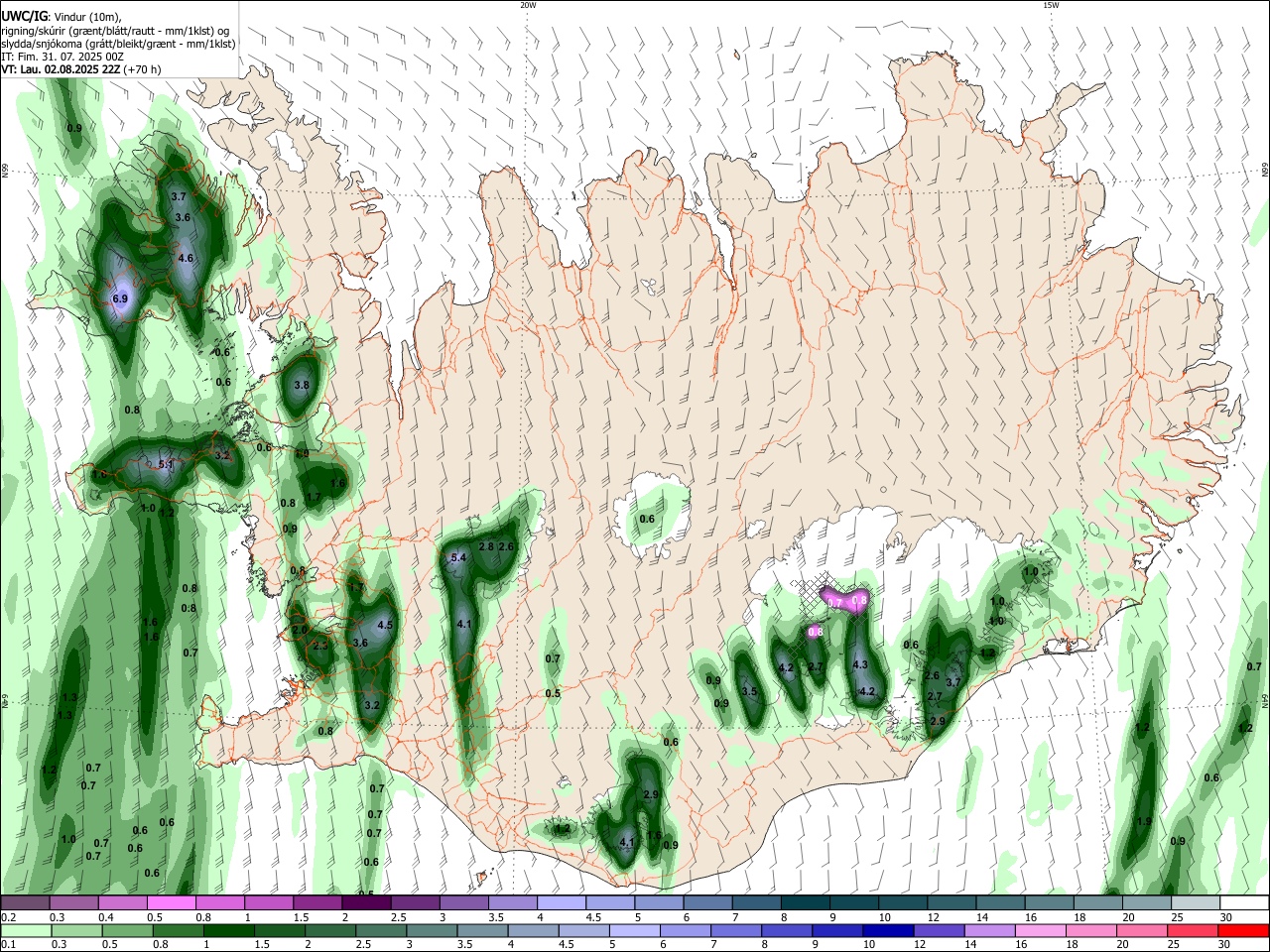
Task: Click the '4.3' value south of the glacier
Action: pos(860,665)
